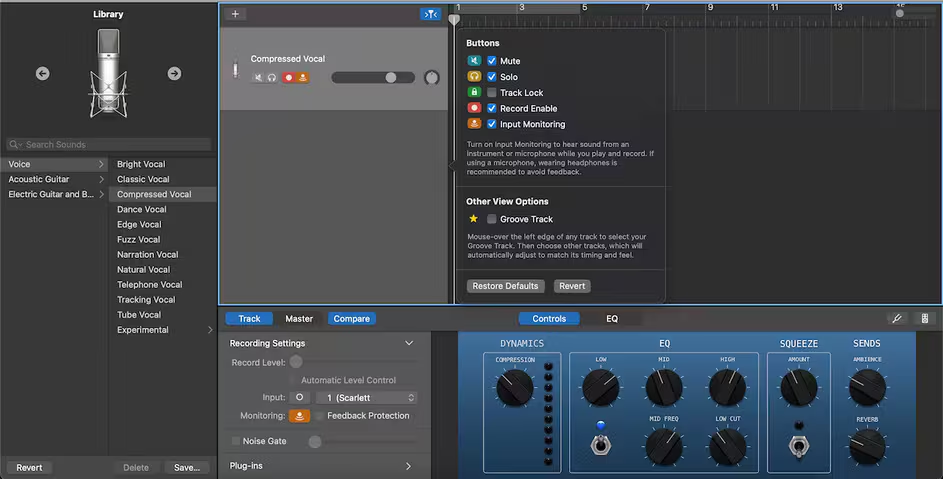
Task: Switch to the Track tab
Action: [x=249, y=318]
